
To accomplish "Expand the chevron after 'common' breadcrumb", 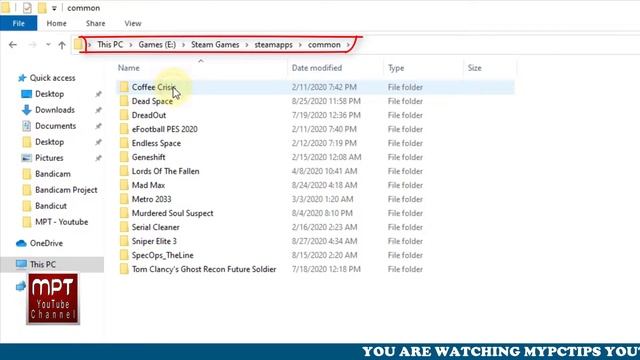I will coord(348,45).
